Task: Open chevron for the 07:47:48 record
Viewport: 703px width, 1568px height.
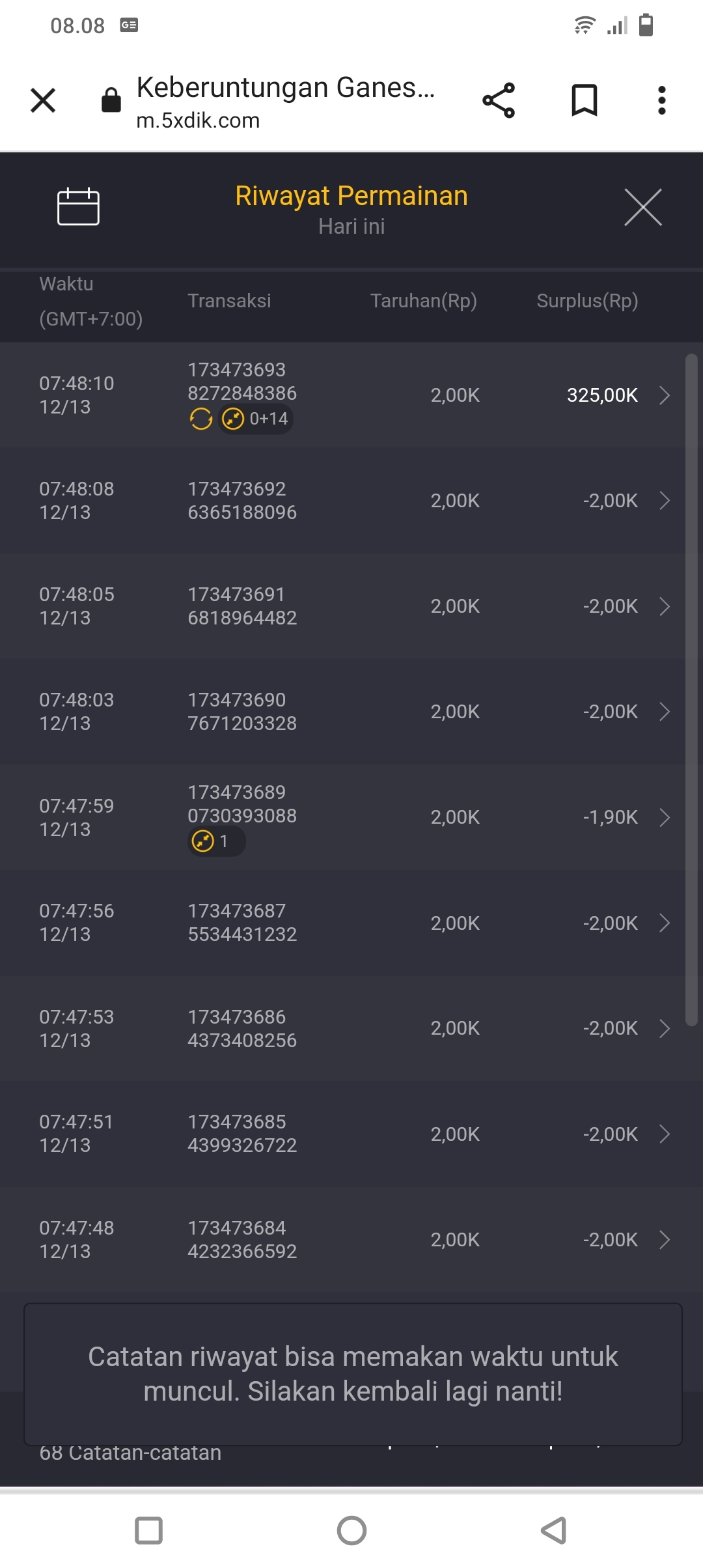Action: click(x=665, y=1240)
